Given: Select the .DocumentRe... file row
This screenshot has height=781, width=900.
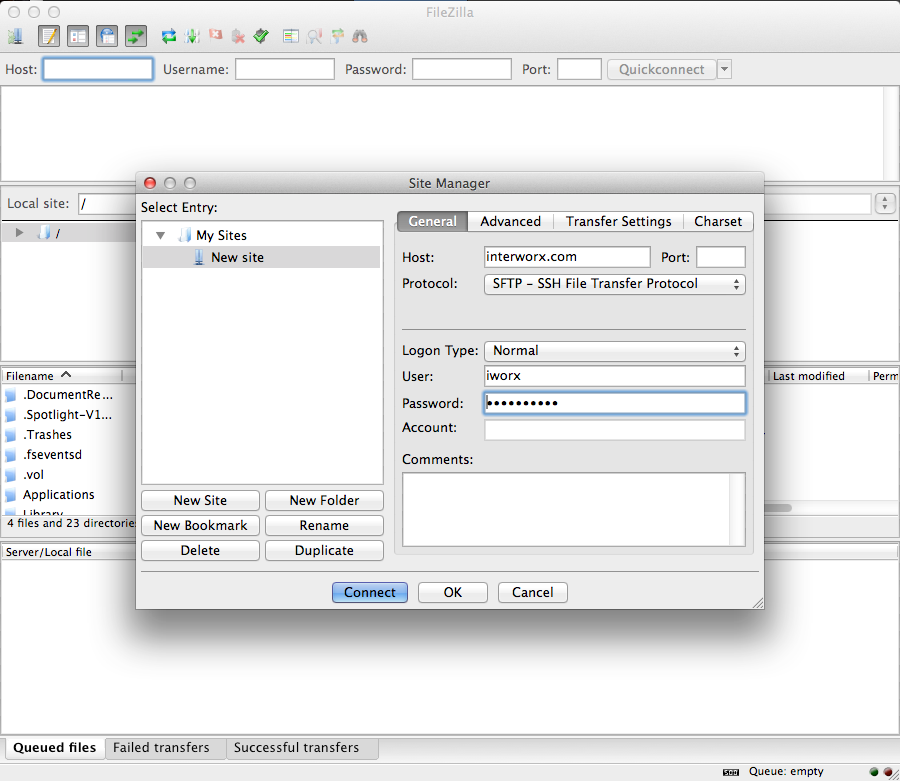Looking at the screenshot, I should tap(68, 395).
